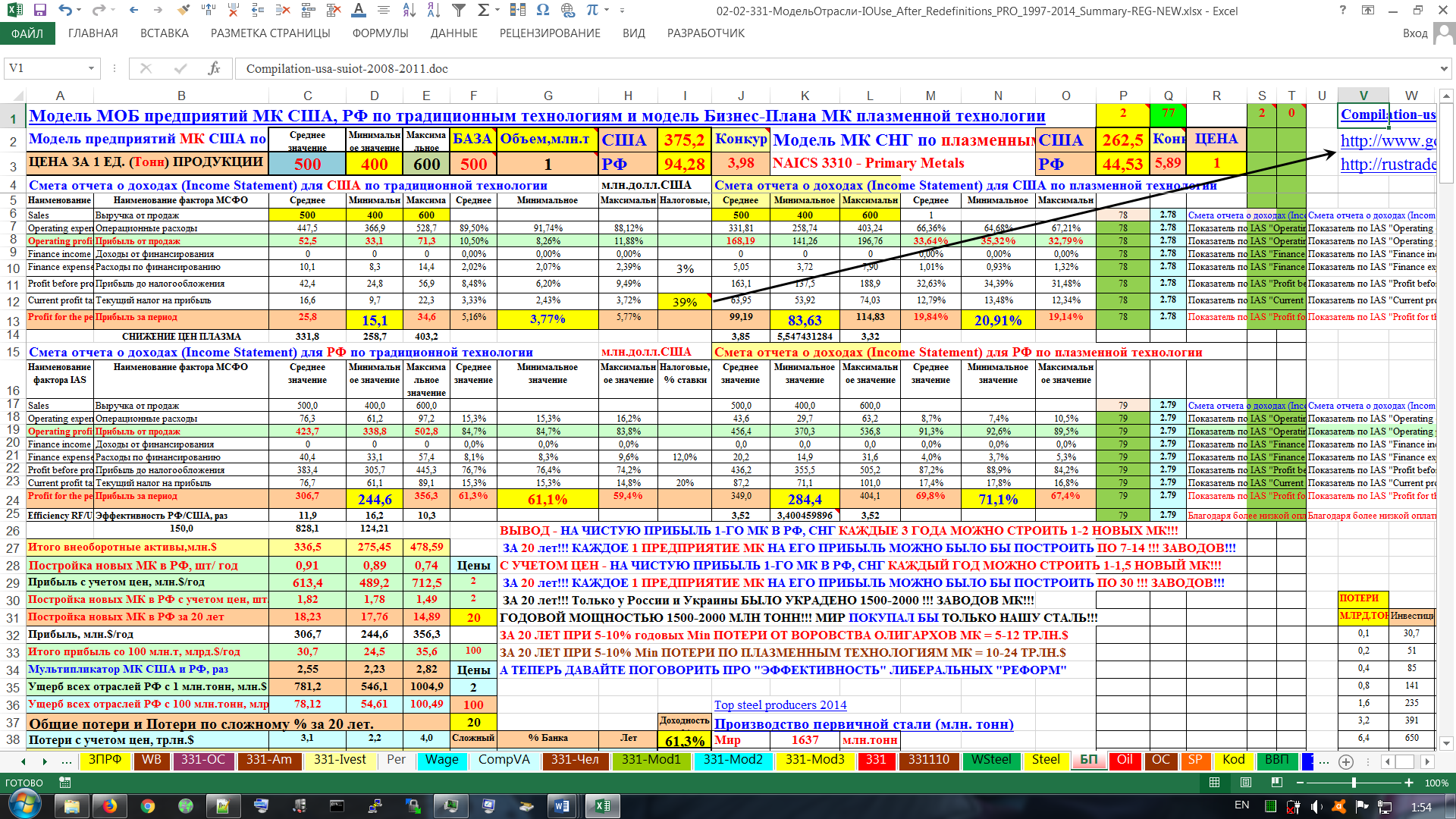Click the font color A icon
This screenshot has width=1456, height=819.
(359, 11)
